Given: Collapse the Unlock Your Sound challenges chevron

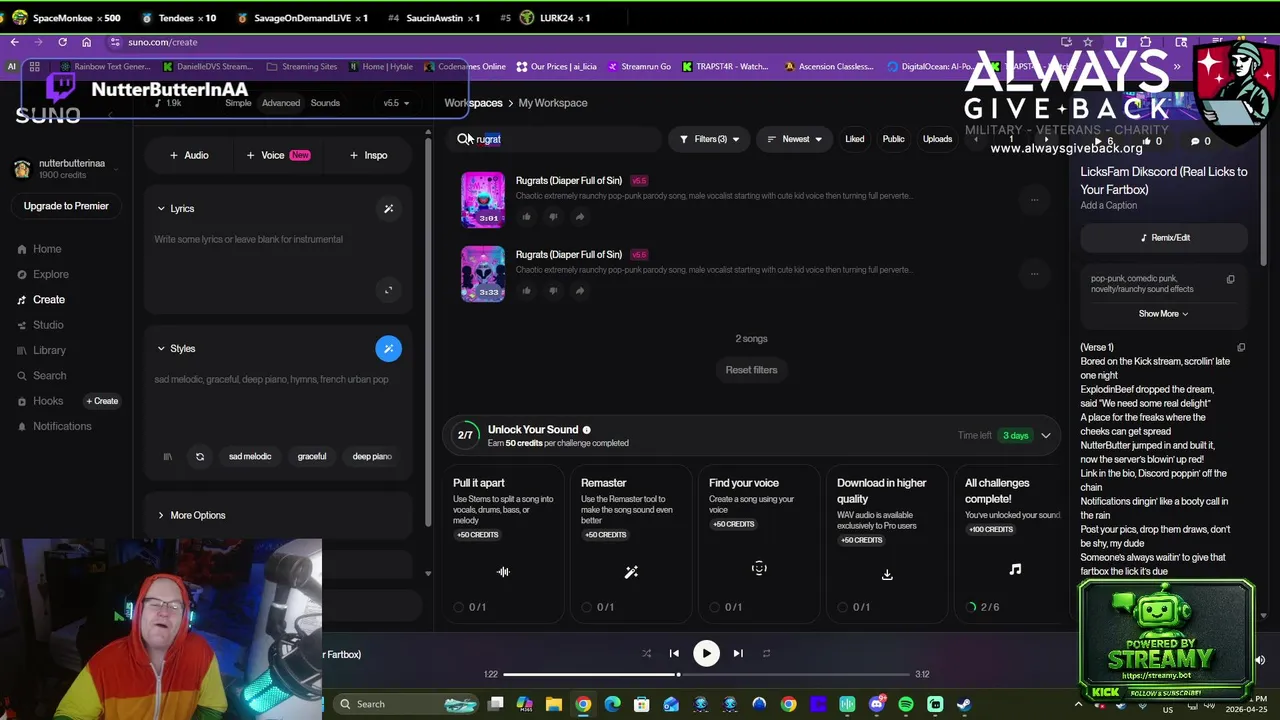Looking at the screenshot, I should (1046, 436).
